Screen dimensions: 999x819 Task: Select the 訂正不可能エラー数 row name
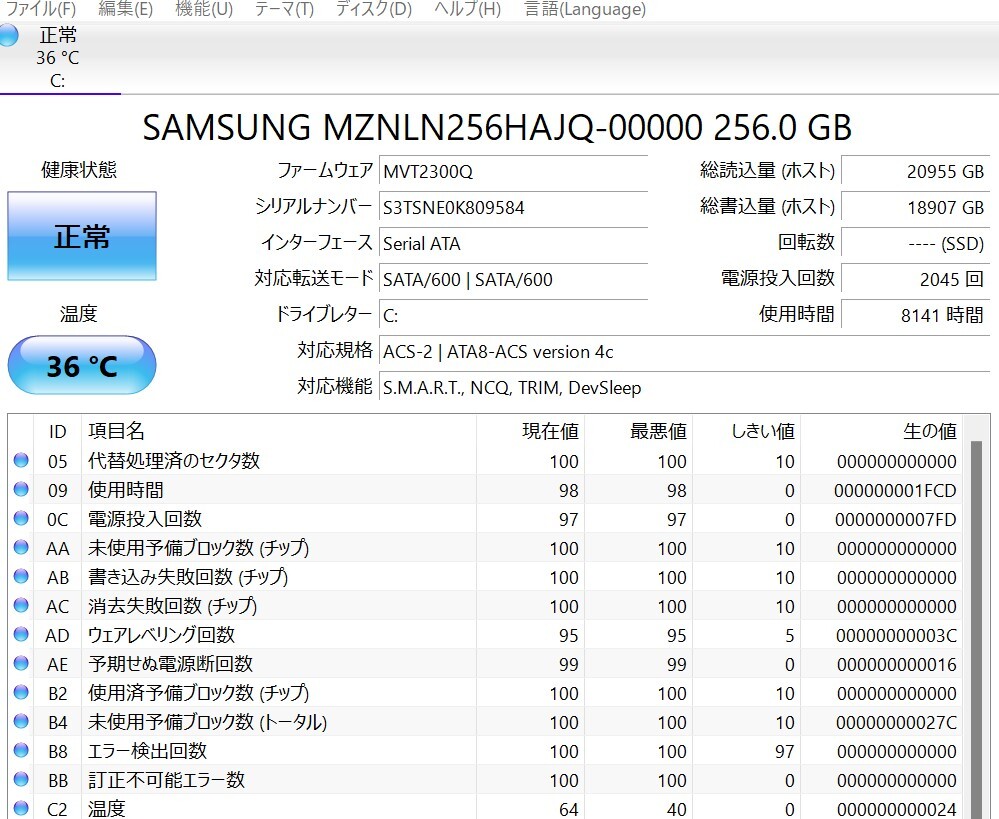pos(167,779)
